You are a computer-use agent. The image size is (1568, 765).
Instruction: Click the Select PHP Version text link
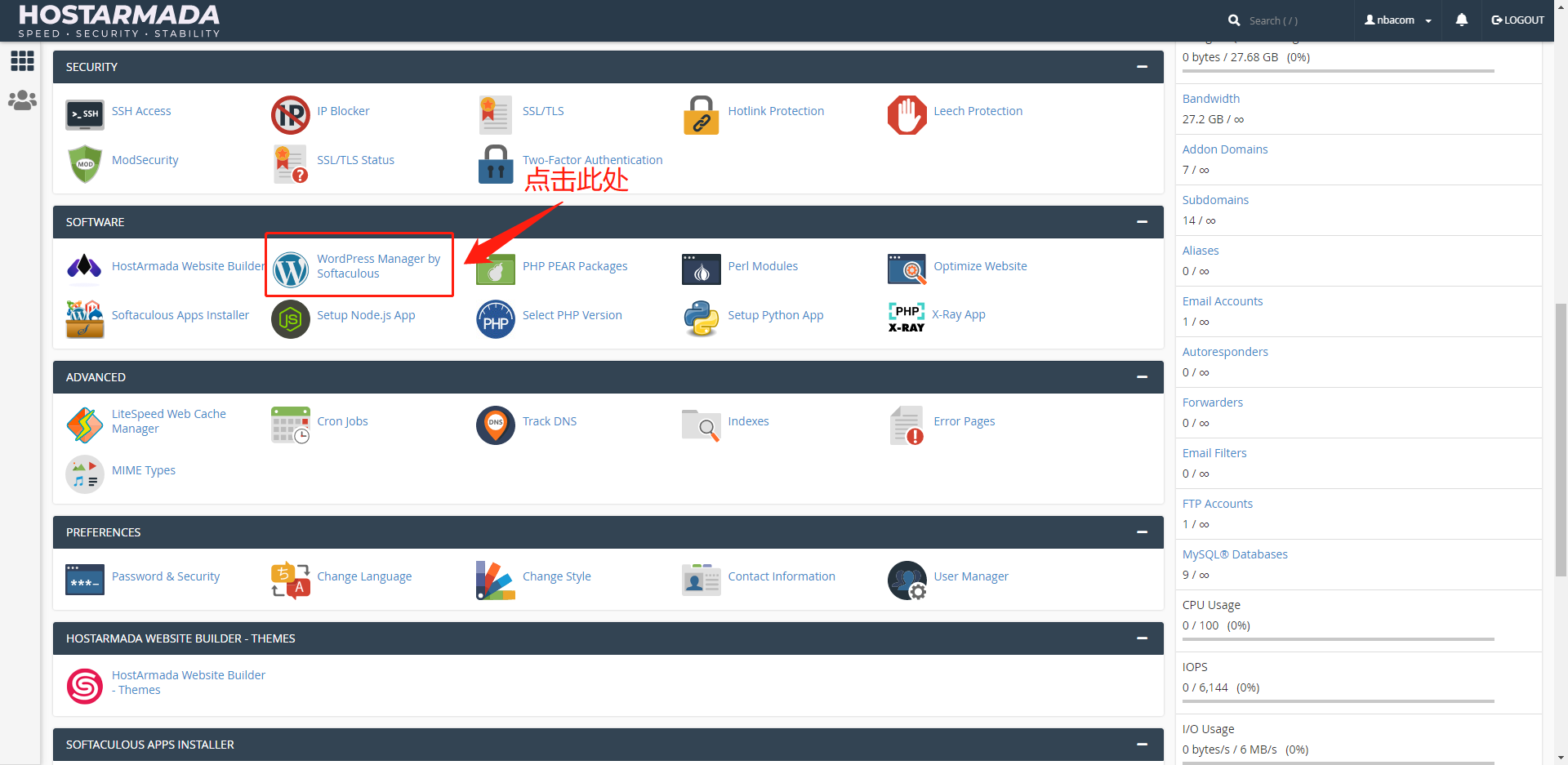[x=572, y=315]
